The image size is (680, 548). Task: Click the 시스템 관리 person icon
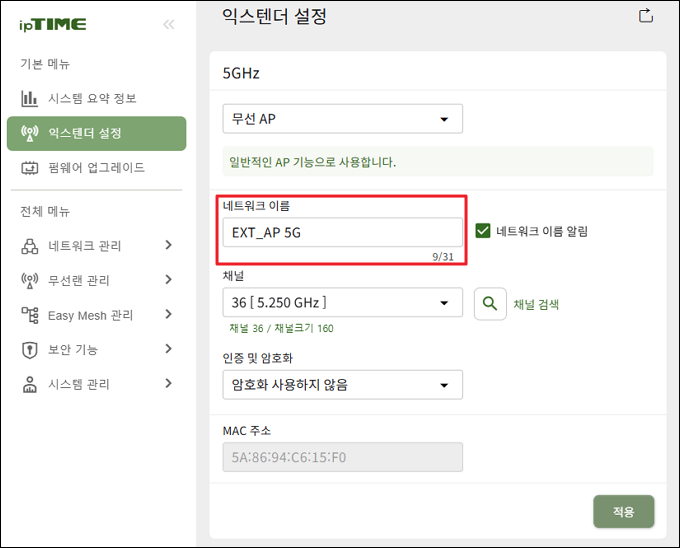[x=29, y=385]
